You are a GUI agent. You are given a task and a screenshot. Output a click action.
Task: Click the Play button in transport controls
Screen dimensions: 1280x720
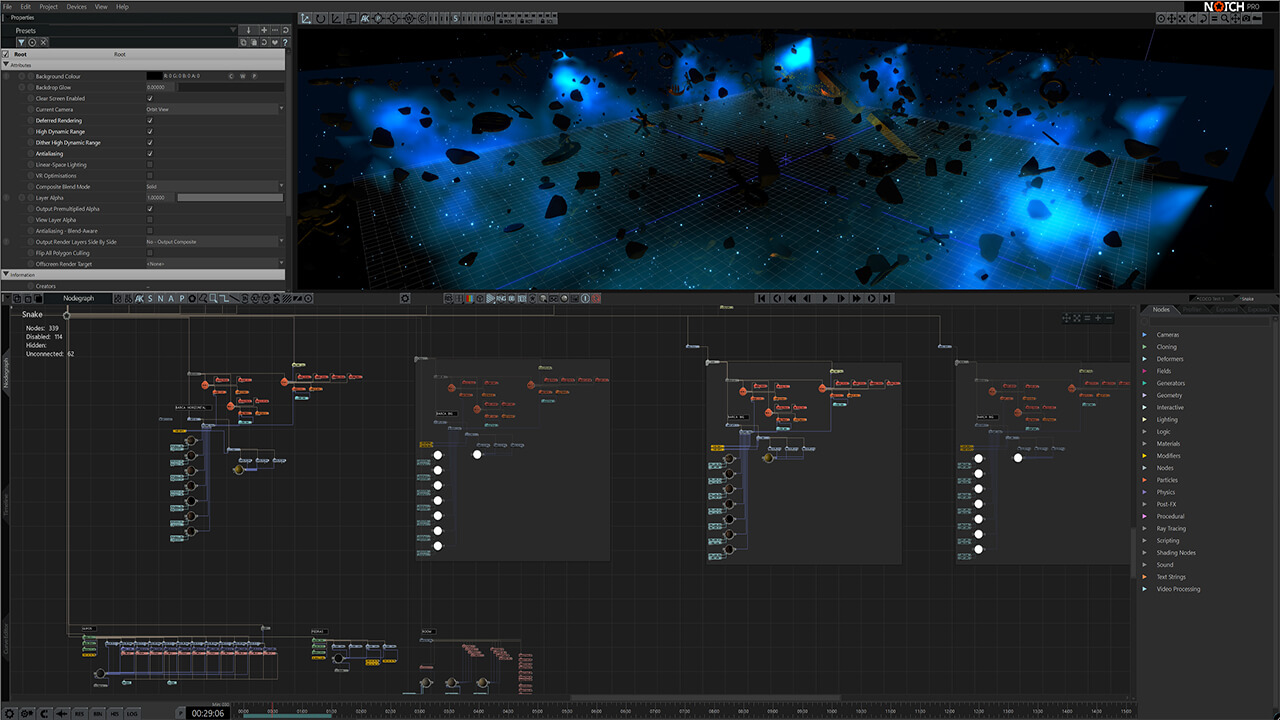pos(825,298)
